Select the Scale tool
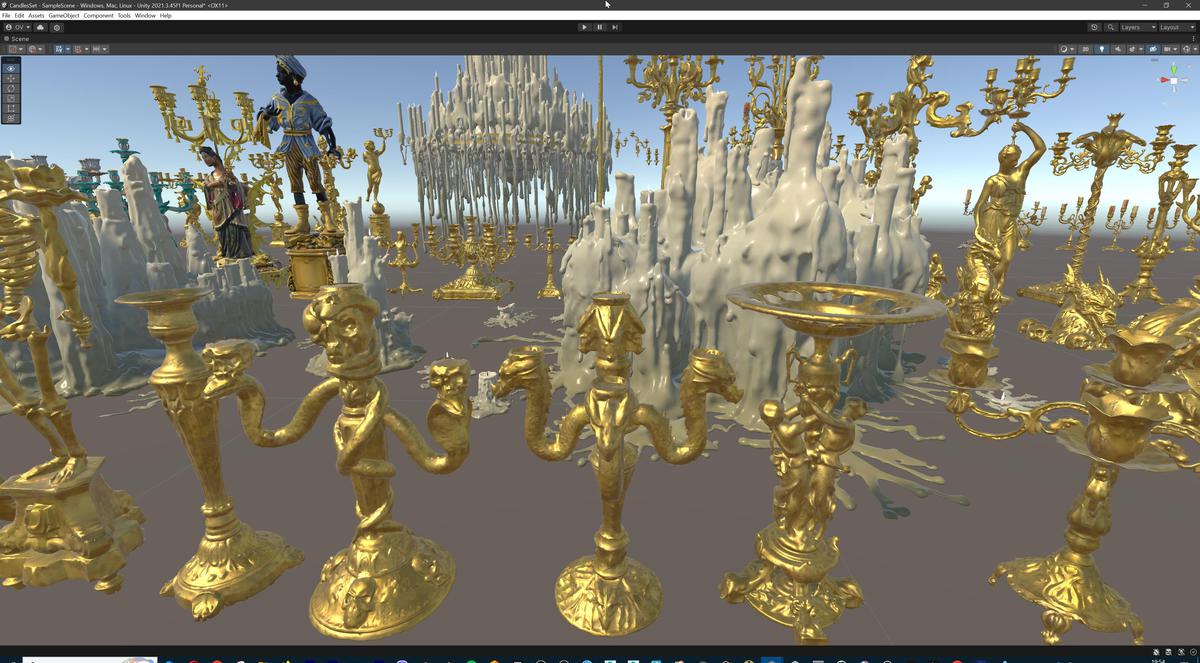 coord(9,99)
